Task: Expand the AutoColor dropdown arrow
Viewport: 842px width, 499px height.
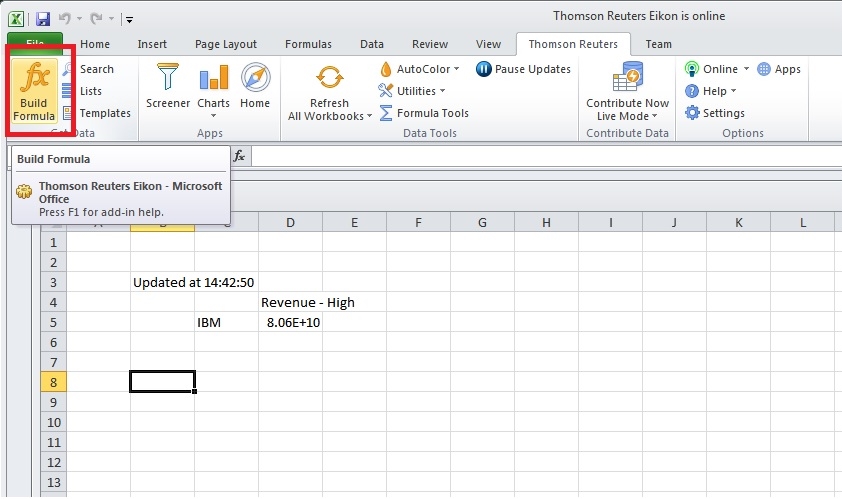Action: 456,69
